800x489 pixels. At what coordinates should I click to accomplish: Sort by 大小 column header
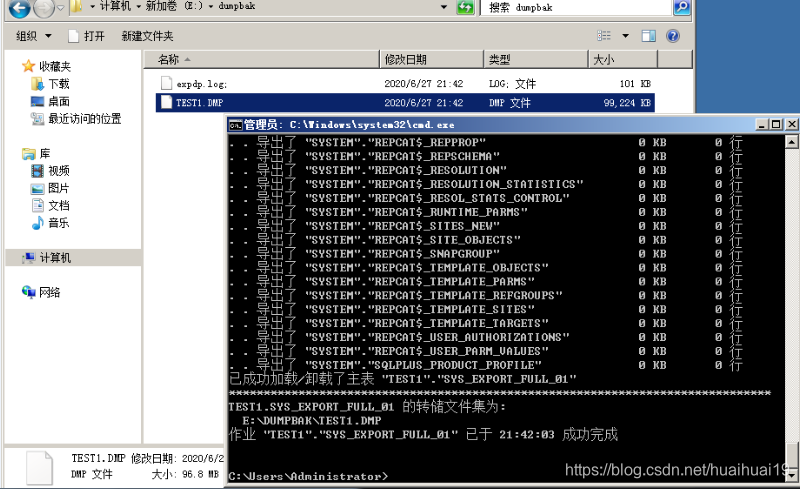[x=623, y=59]
